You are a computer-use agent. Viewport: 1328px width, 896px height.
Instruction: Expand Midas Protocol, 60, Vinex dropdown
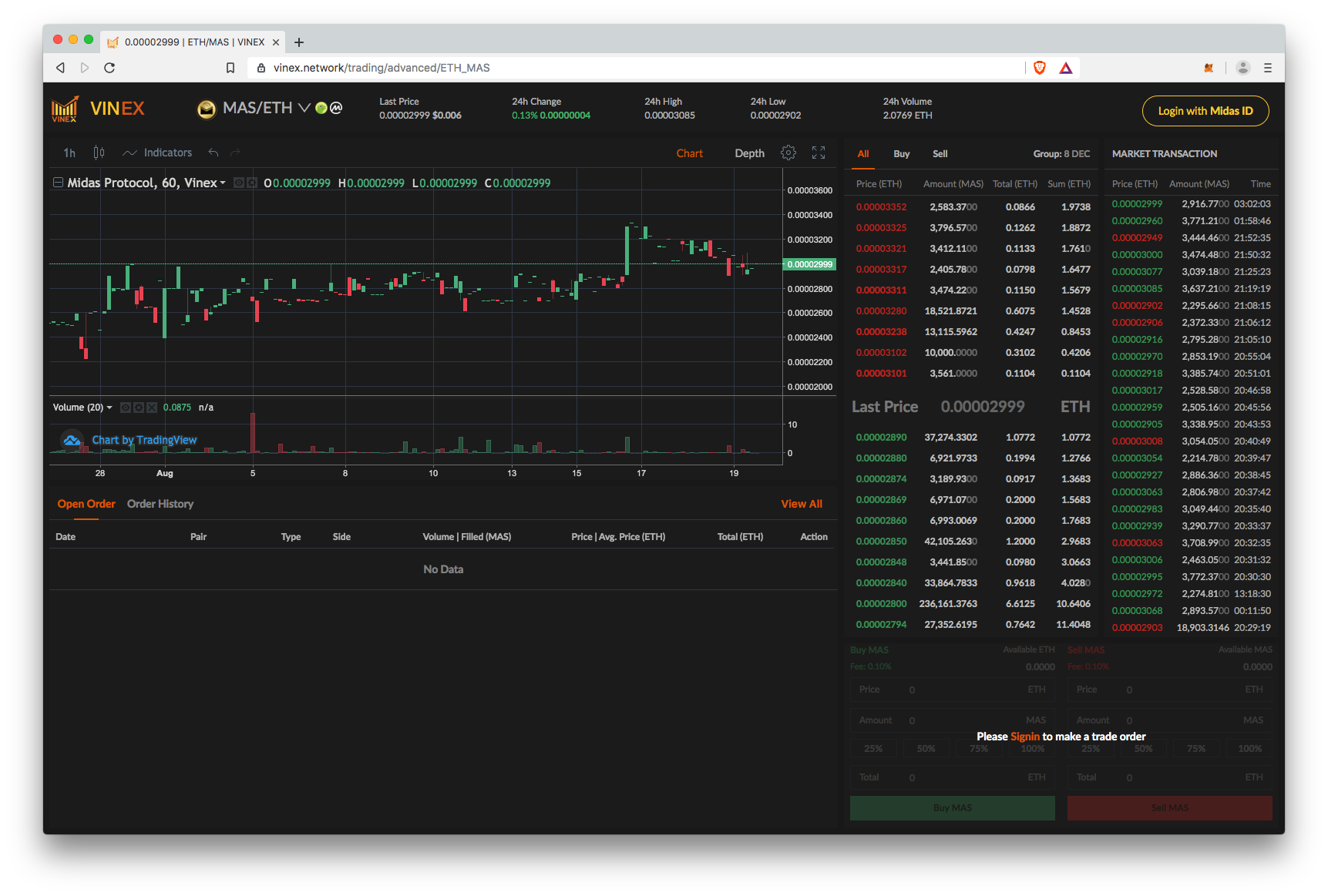[223, 183]
